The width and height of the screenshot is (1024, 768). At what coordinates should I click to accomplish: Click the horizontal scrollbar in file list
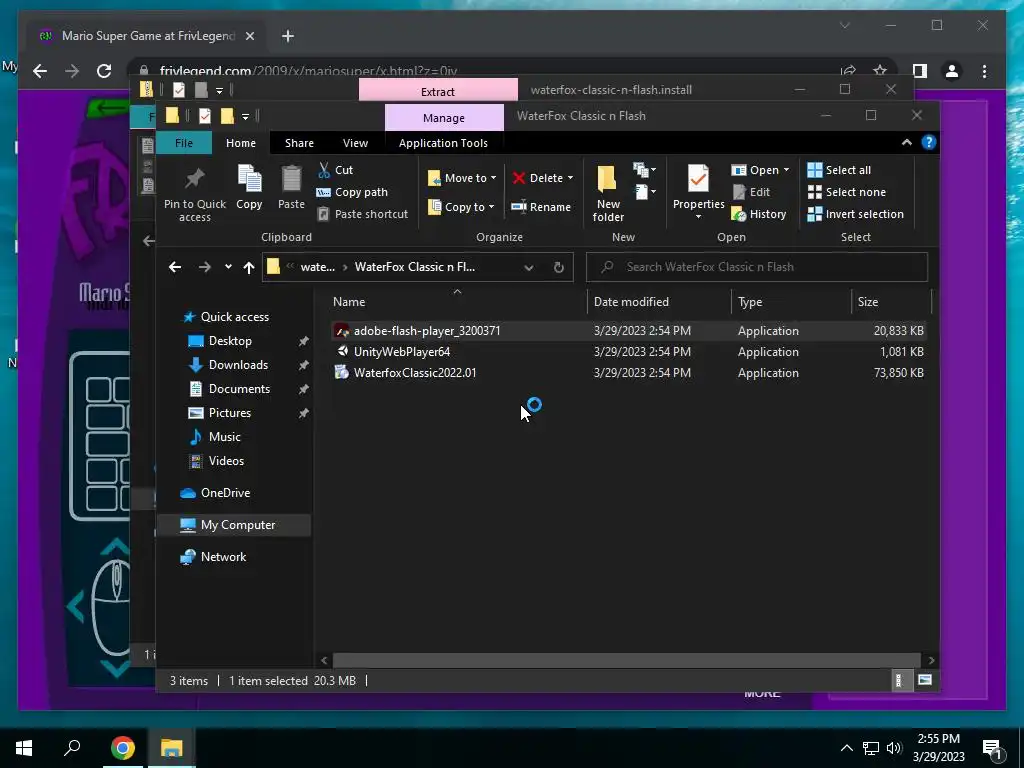pos(626,660)
